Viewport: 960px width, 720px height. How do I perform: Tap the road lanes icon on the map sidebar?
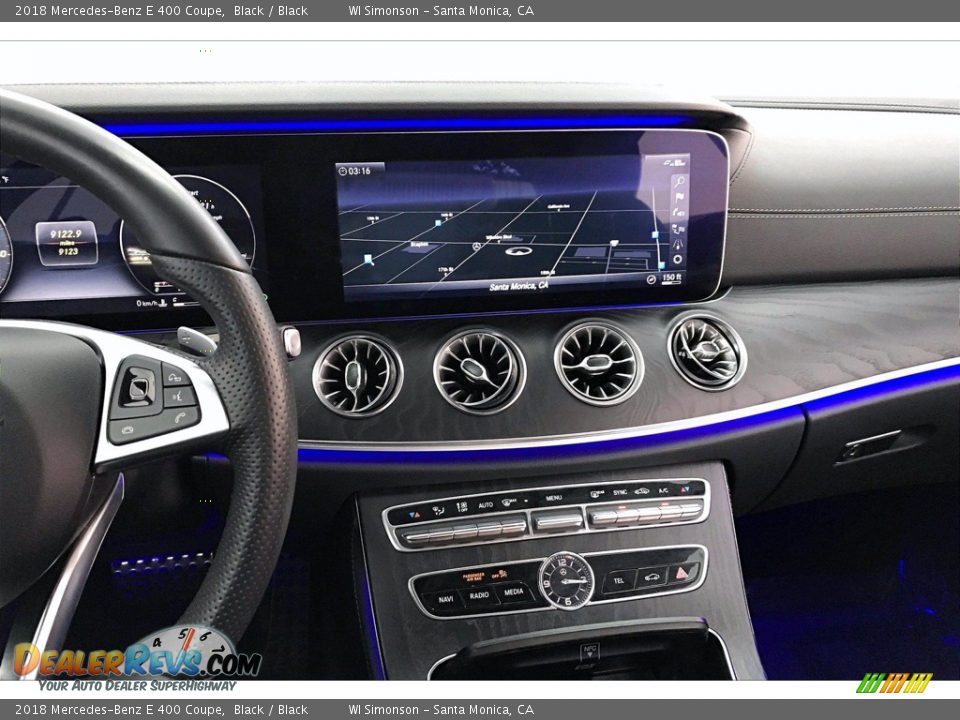pos(677,244)
